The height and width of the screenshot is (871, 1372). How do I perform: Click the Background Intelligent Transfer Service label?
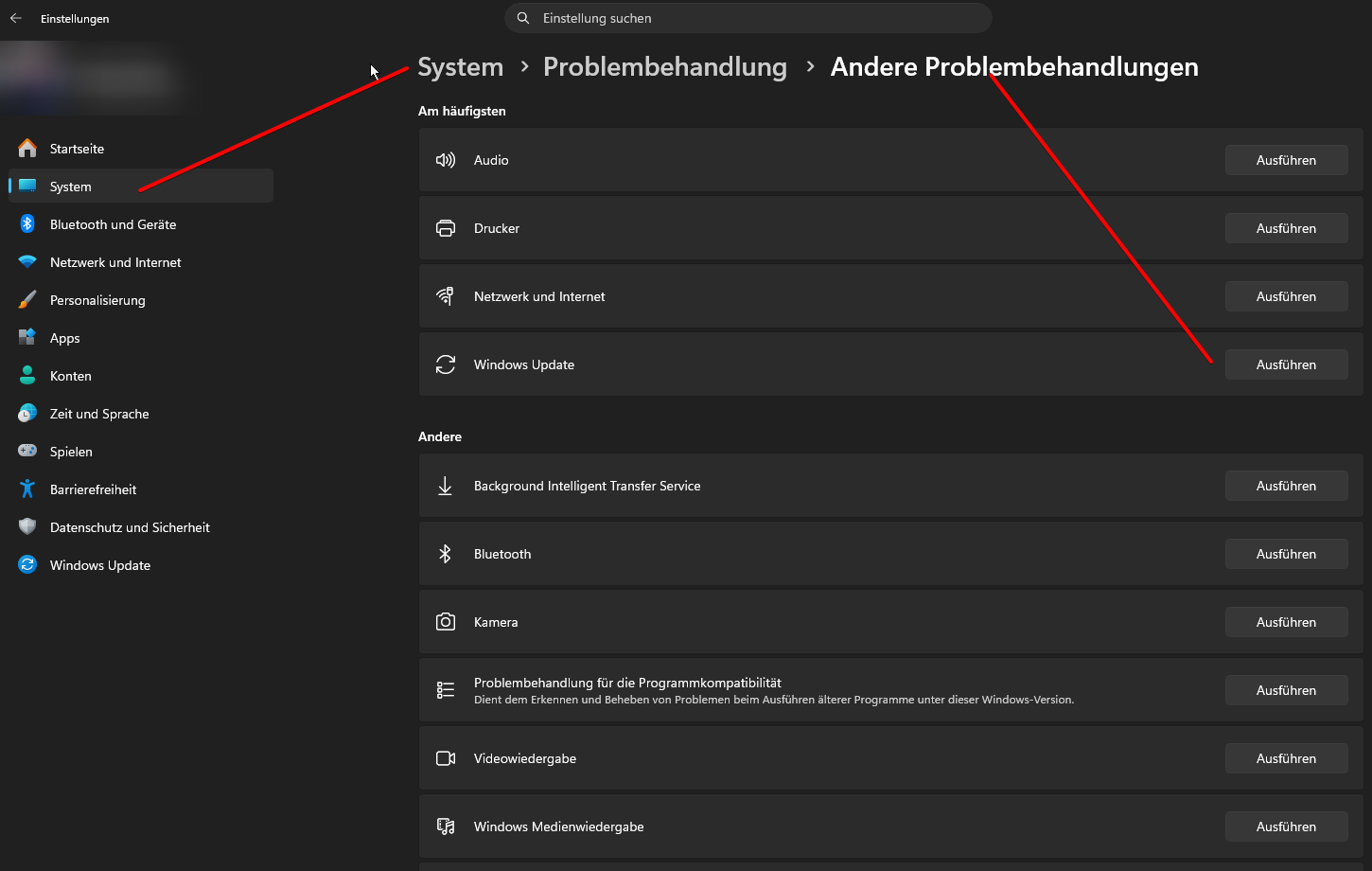[x=588, y=486]
